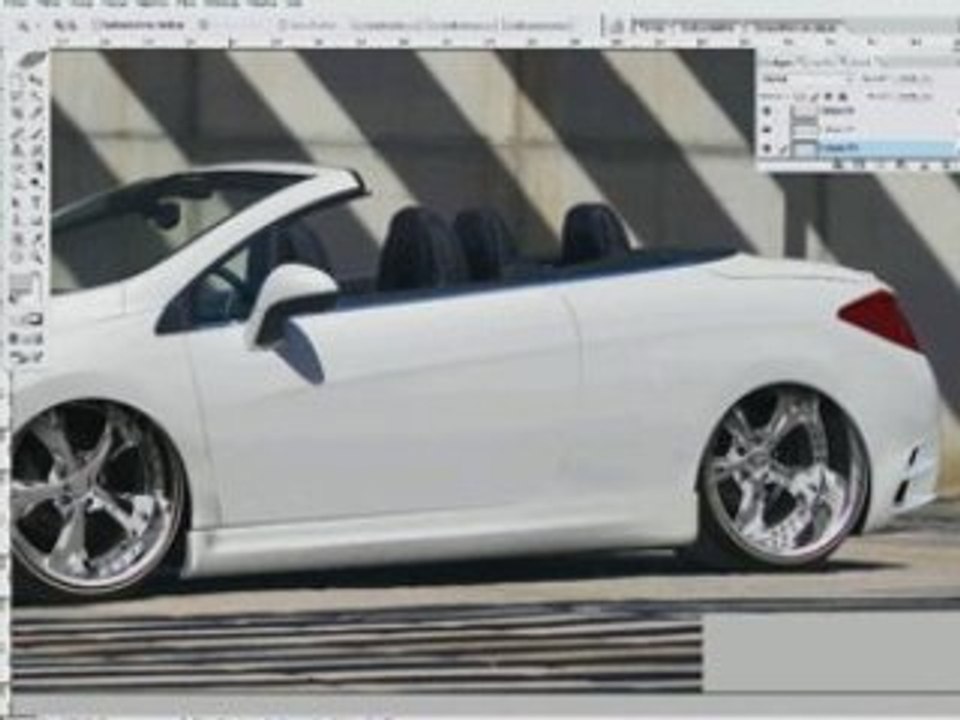This screenshot has height=720, width=960.
Task: Select the Dodge tool
Action: (x=36, y=182)
